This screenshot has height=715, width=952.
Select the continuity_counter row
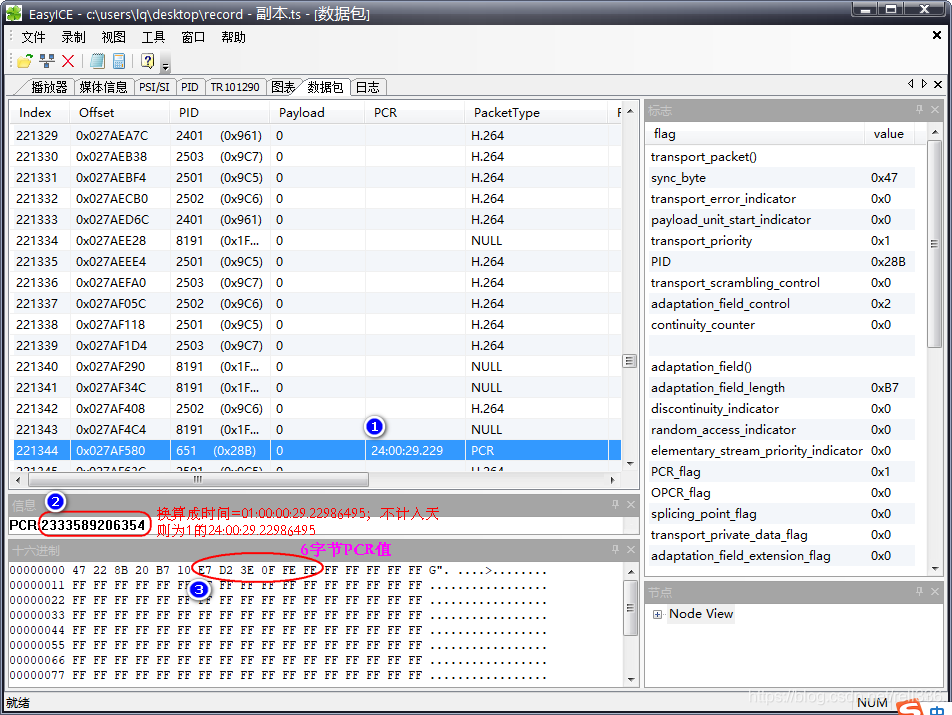click(781, 325)
